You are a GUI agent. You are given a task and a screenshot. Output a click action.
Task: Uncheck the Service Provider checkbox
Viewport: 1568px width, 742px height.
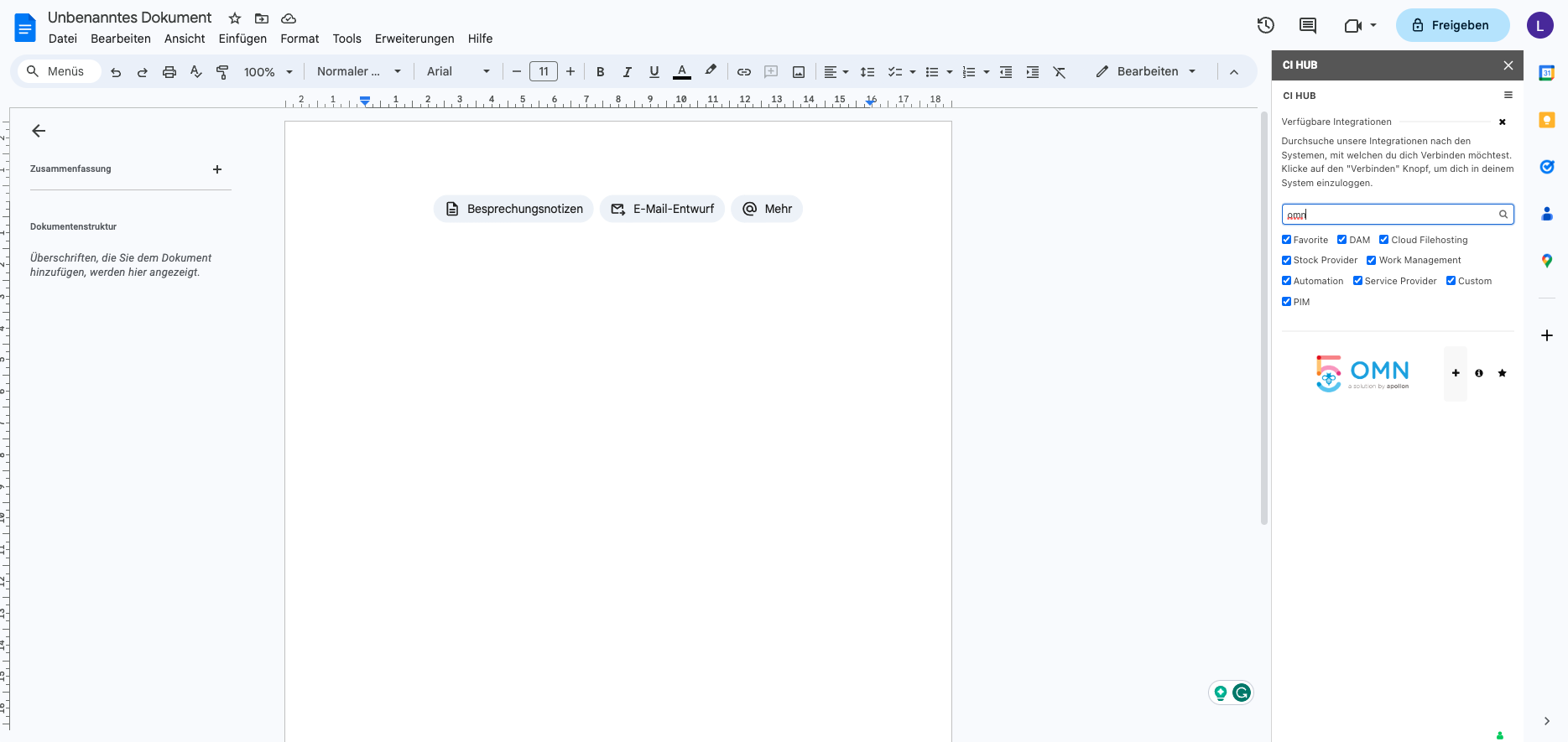point(1358,281)
